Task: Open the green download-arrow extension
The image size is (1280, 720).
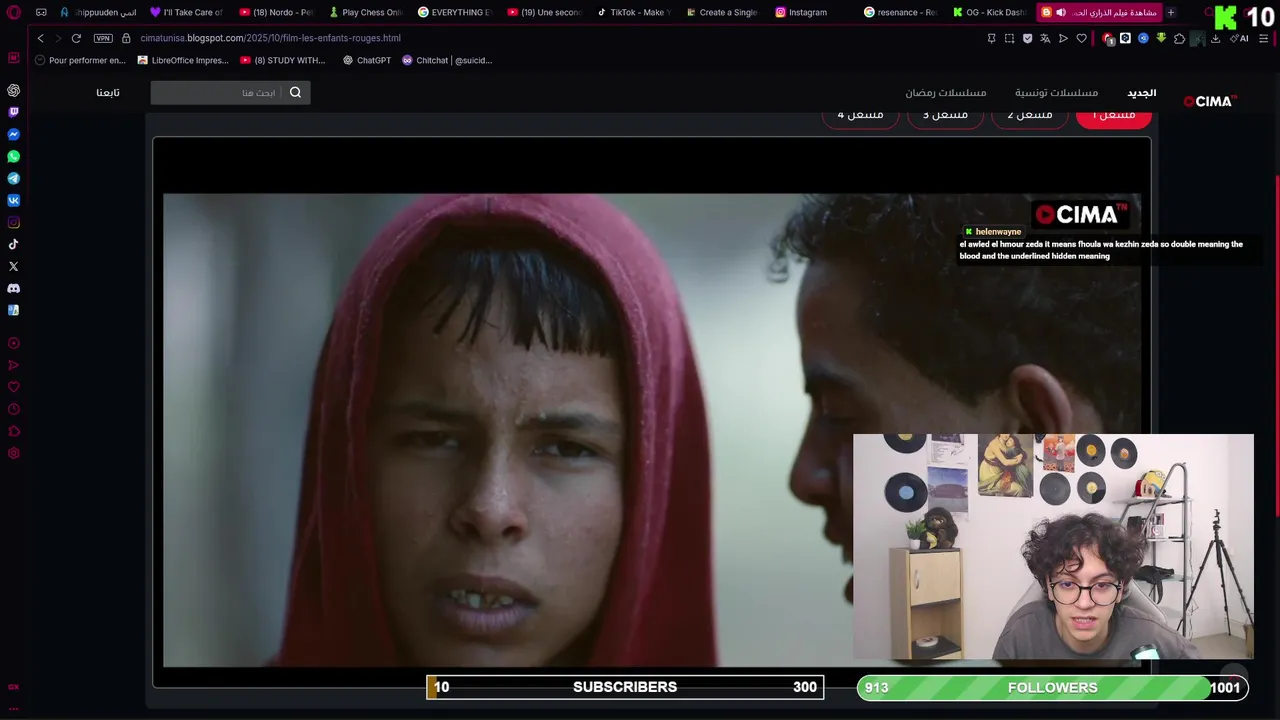Action: pyautogui.click(x=1161, y=38)
